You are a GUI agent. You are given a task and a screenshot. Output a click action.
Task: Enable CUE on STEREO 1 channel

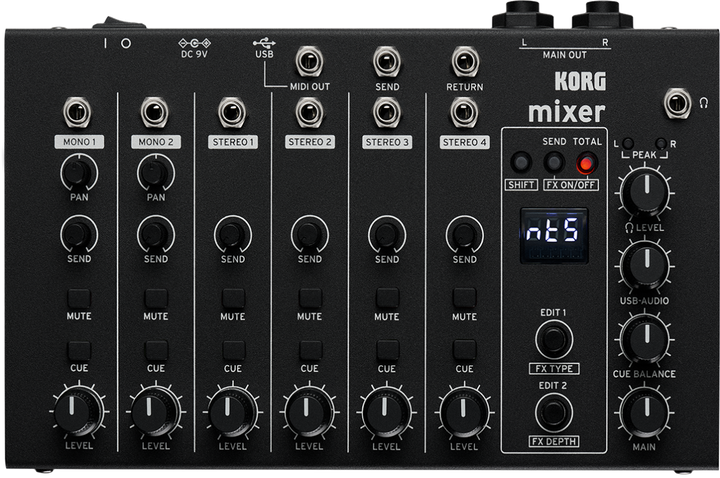233,350
